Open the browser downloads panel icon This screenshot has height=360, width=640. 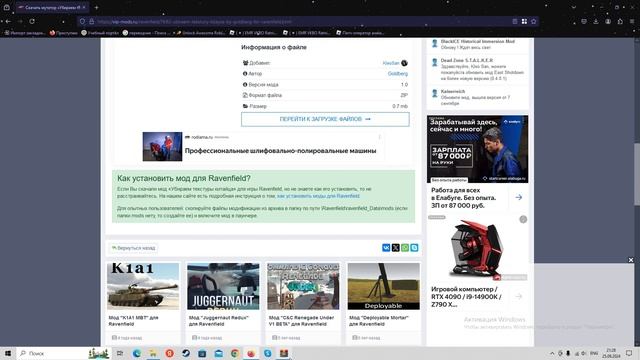point(596,22)
